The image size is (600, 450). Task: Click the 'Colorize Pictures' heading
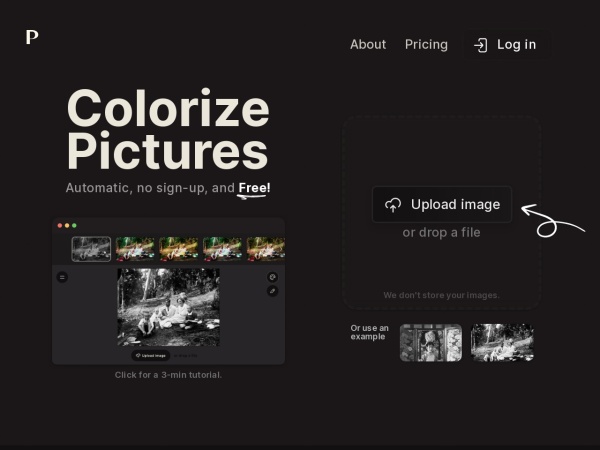[x=168, y=129]
